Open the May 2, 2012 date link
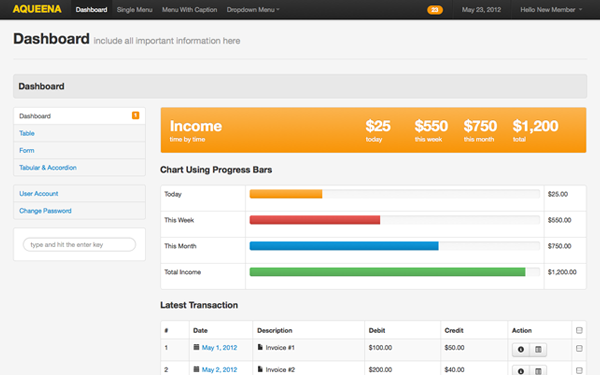The height and width of the screenshot is (375, 600). click(219, 370)
